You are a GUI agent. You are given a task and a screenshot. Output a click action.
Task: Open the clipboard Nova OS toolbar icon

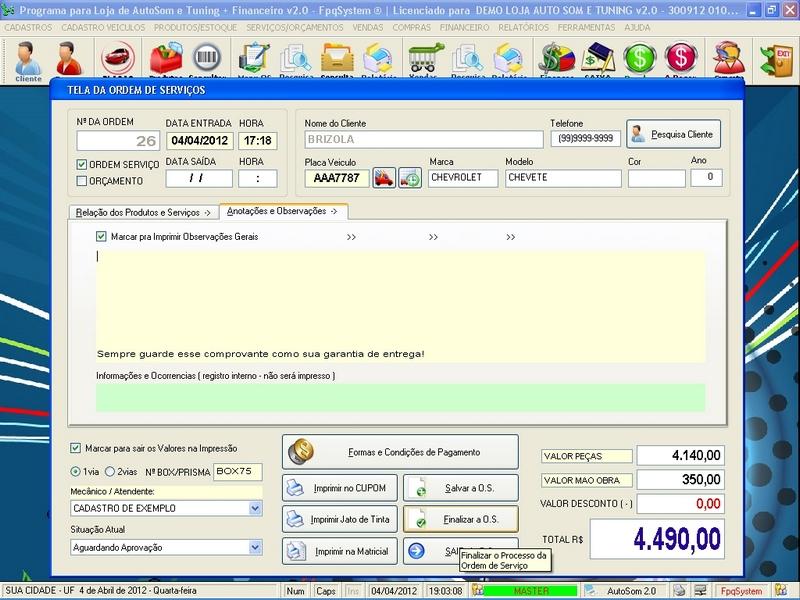[254, 59]
